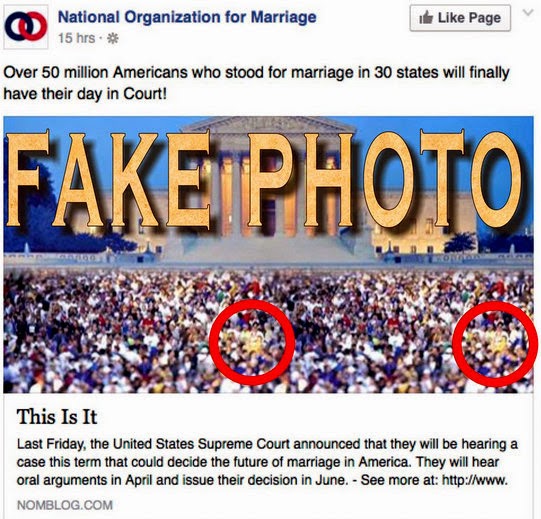The image size is (541, 519).
Task: Click the PHOTO word in overlay
Action: pyautogui.click(x=385, y=179)
